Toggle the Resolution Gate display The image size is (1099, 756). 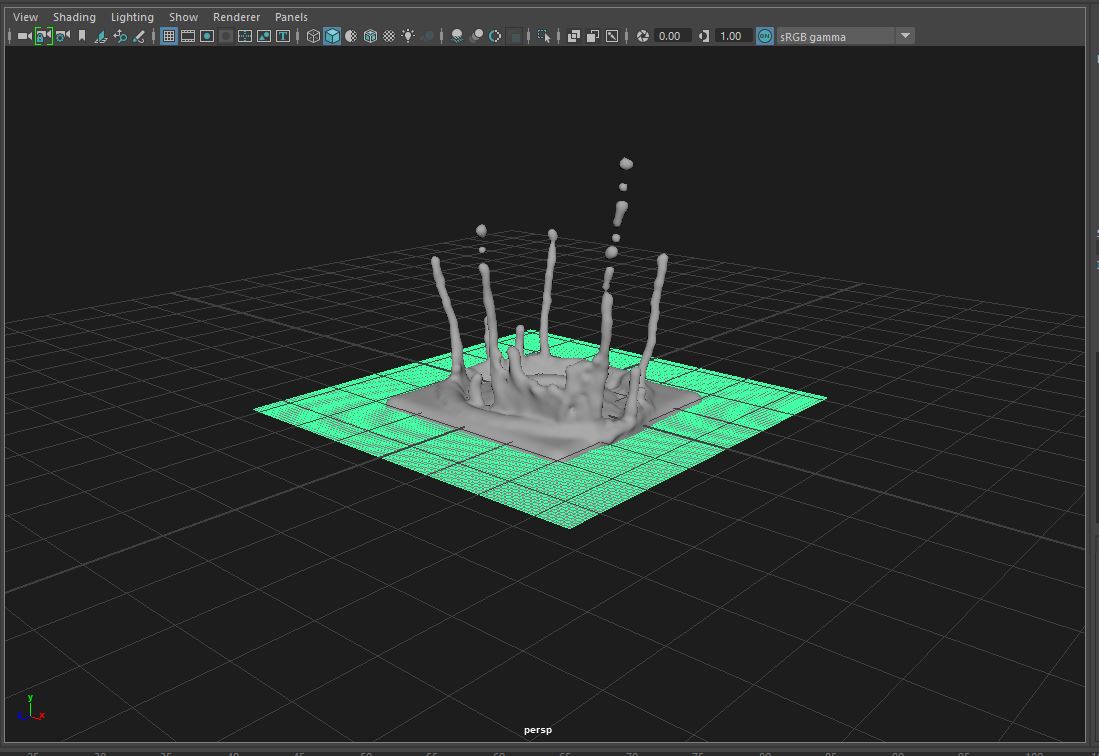tap(207, 36)
